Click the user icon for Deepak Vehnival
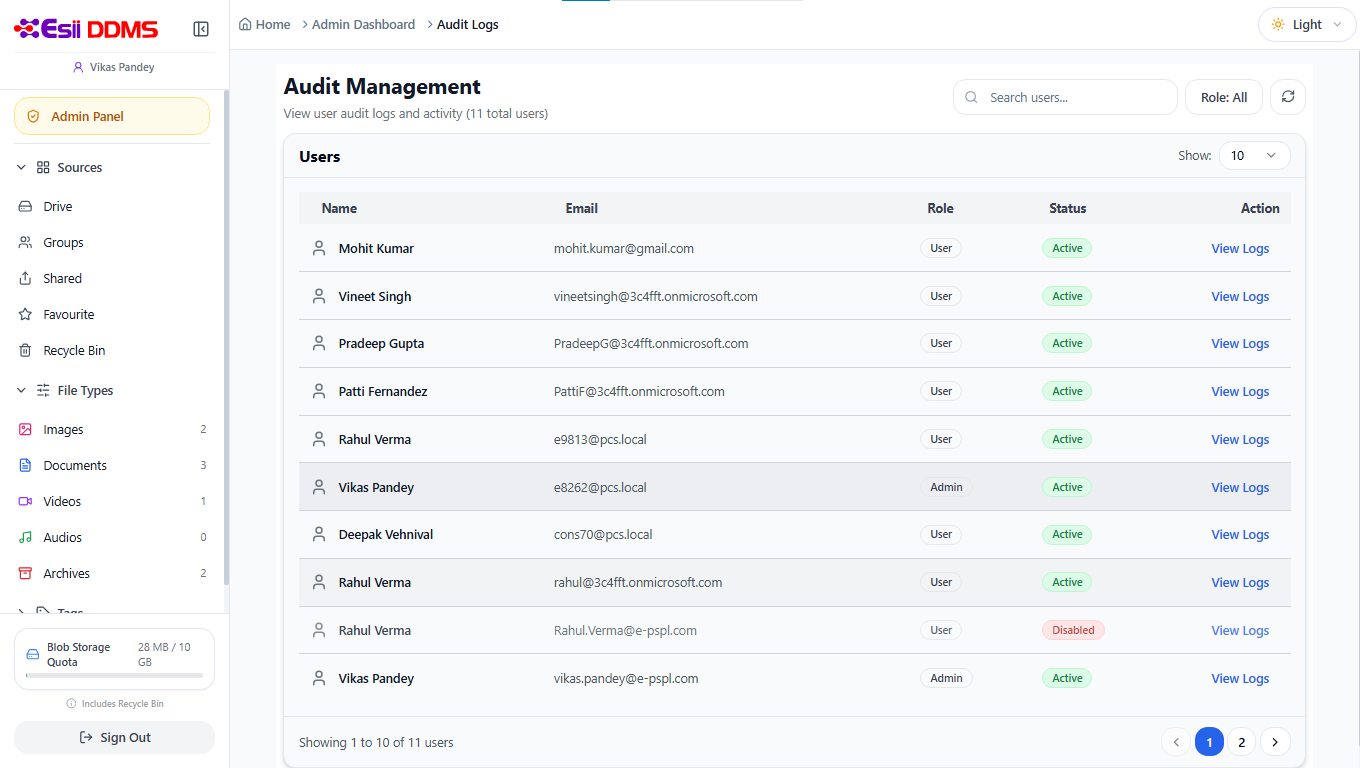Screen dimensions: 1360x768 click(319, 534)
